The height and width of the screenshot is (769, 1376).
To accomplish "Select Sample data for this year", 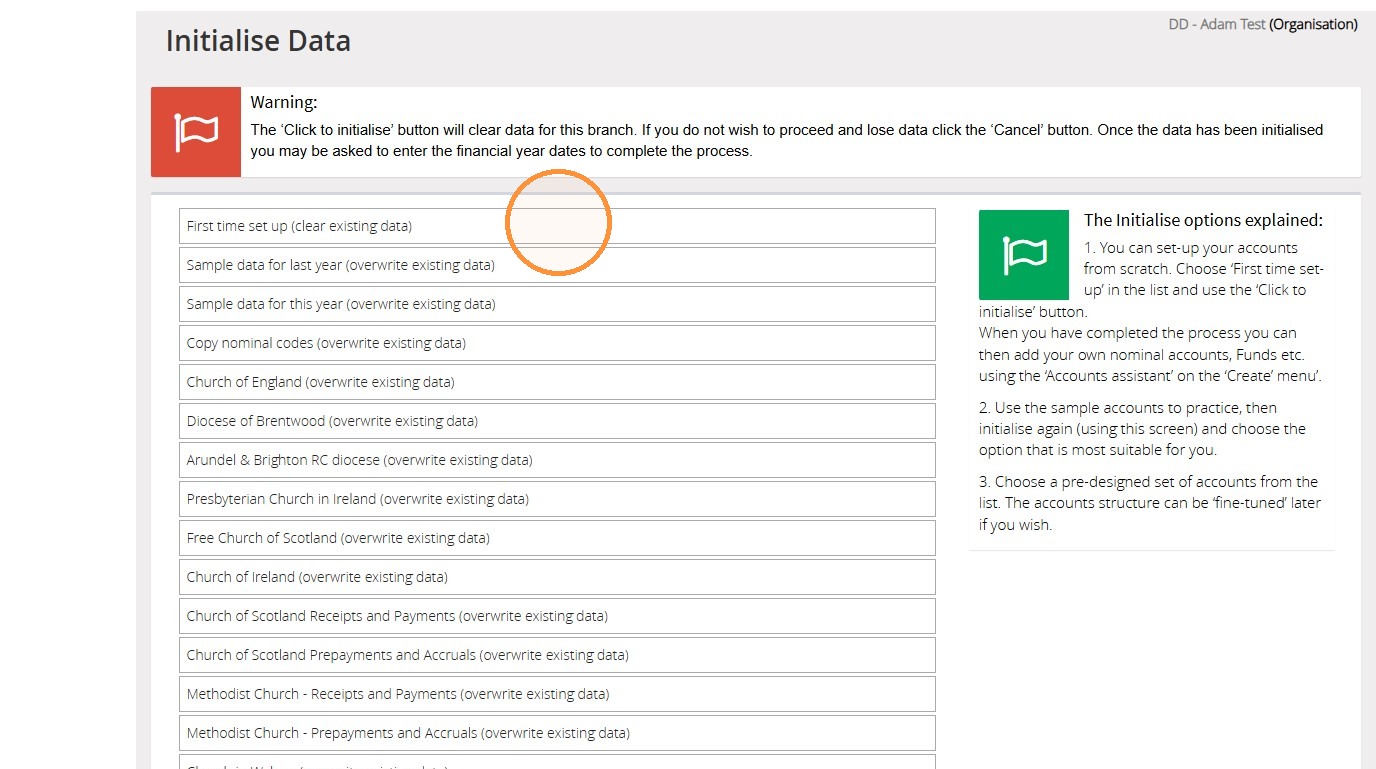I will coord(557,304).
